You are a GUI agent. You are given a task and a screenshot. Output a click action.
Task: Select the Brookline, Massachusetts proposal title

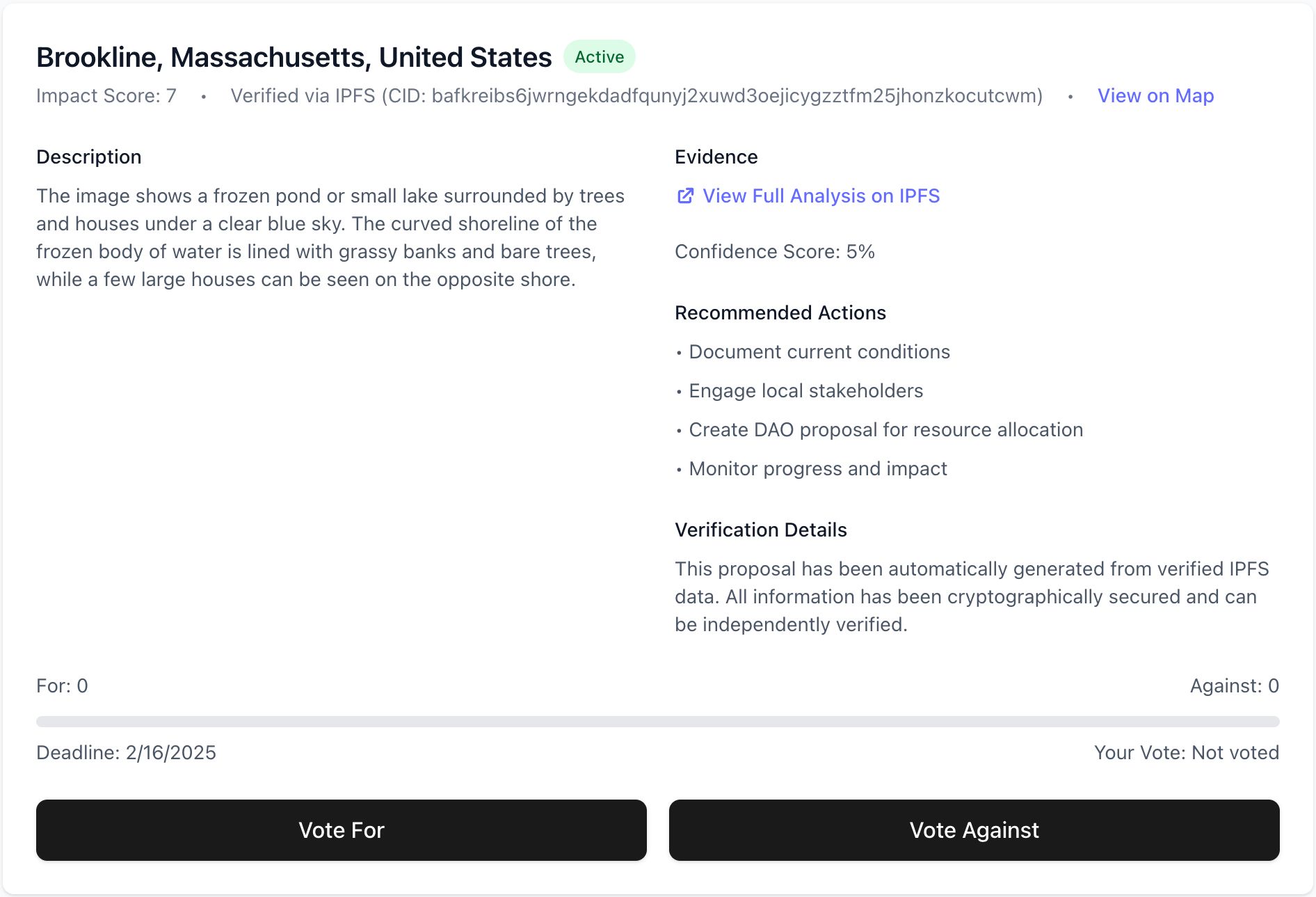[x=294, y=58]
